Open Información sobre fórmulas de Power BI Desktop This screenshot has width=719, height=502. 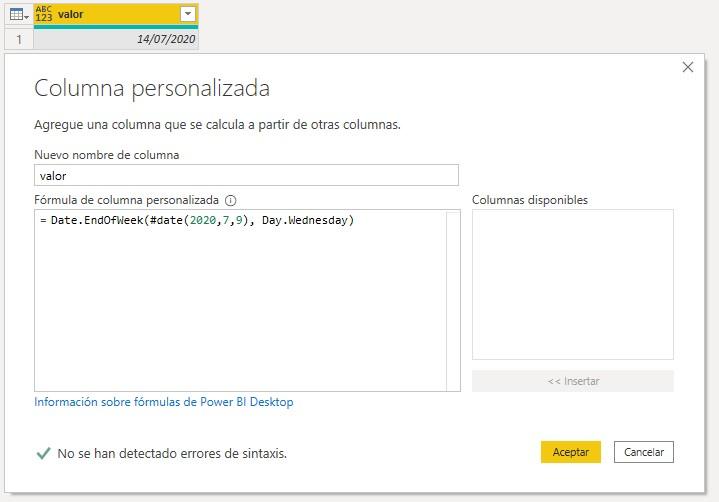click(164, 402)
